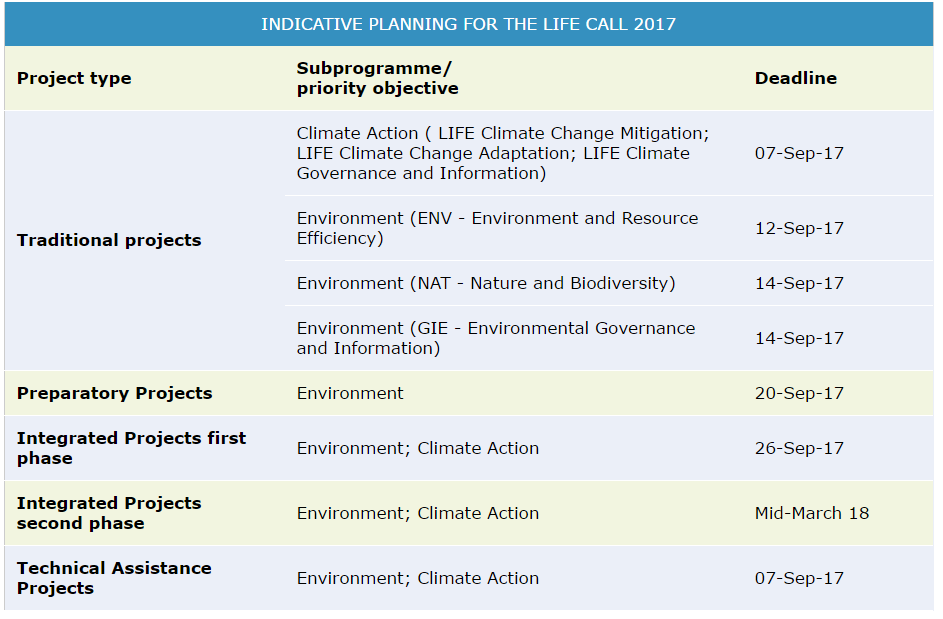Viewport: 943px width, 619px height.
Task: Select the 'Integrated Projects first phase' label
Action: click(x=131, y=448)
